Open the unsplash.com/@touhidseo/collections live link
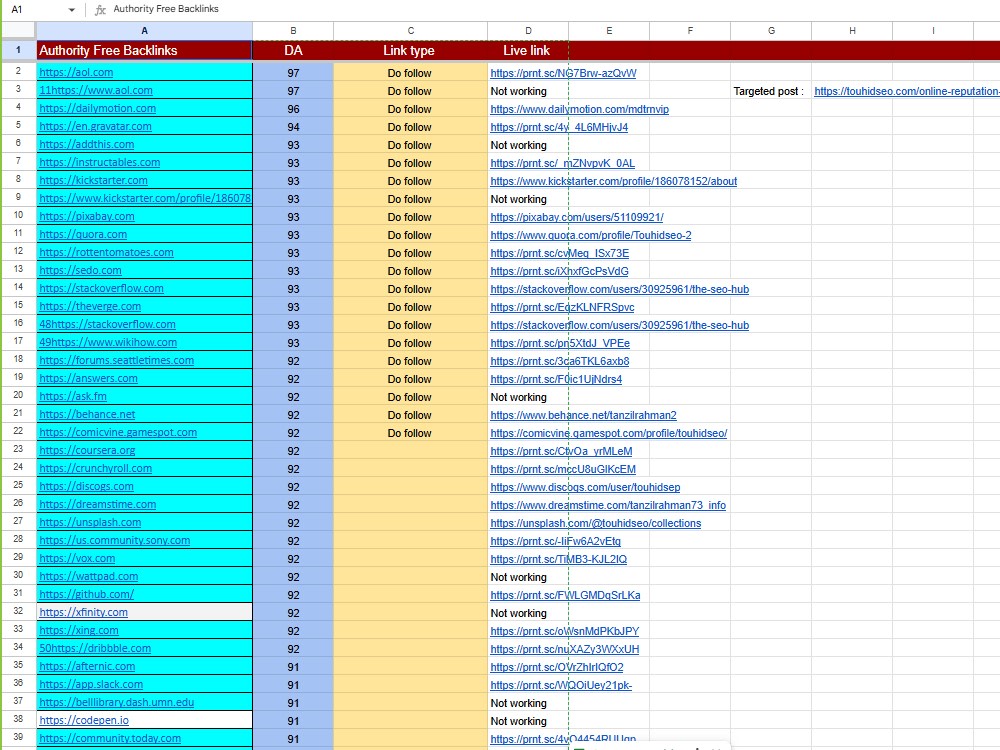The image size is (1000, 750). click(596, 523)
